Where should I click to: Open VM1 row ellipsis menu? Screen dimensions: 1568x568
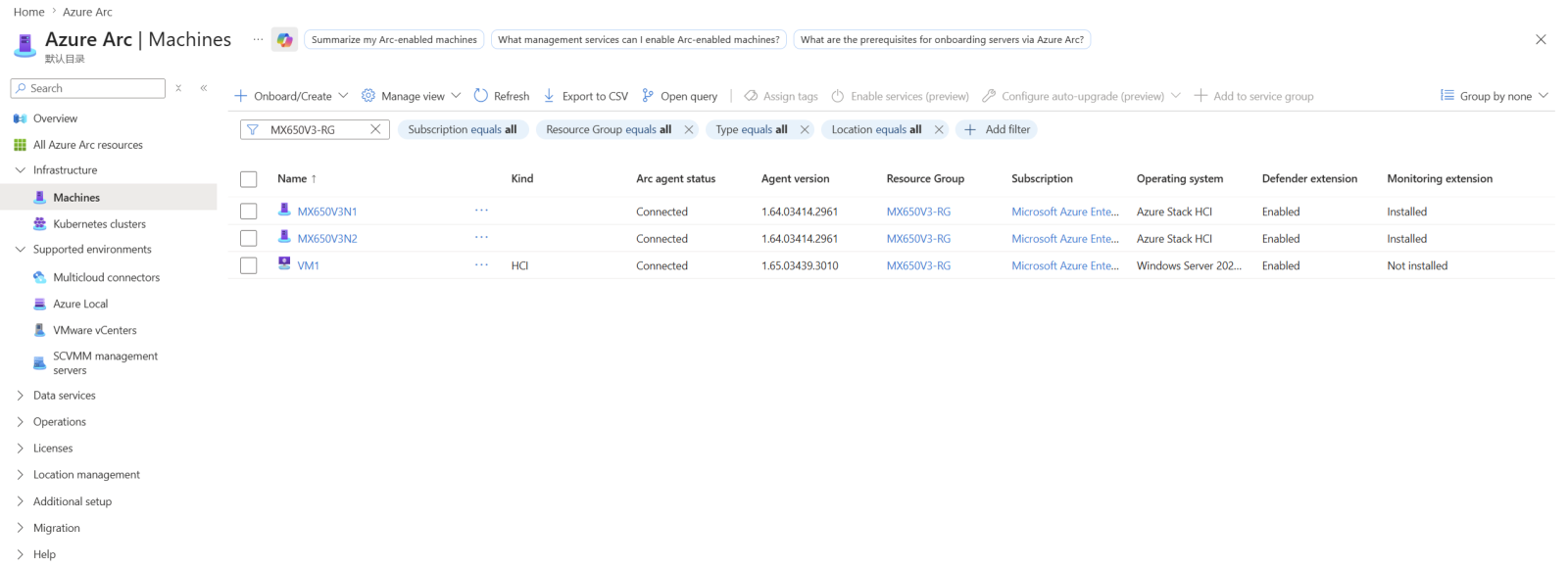click(481, 265)
